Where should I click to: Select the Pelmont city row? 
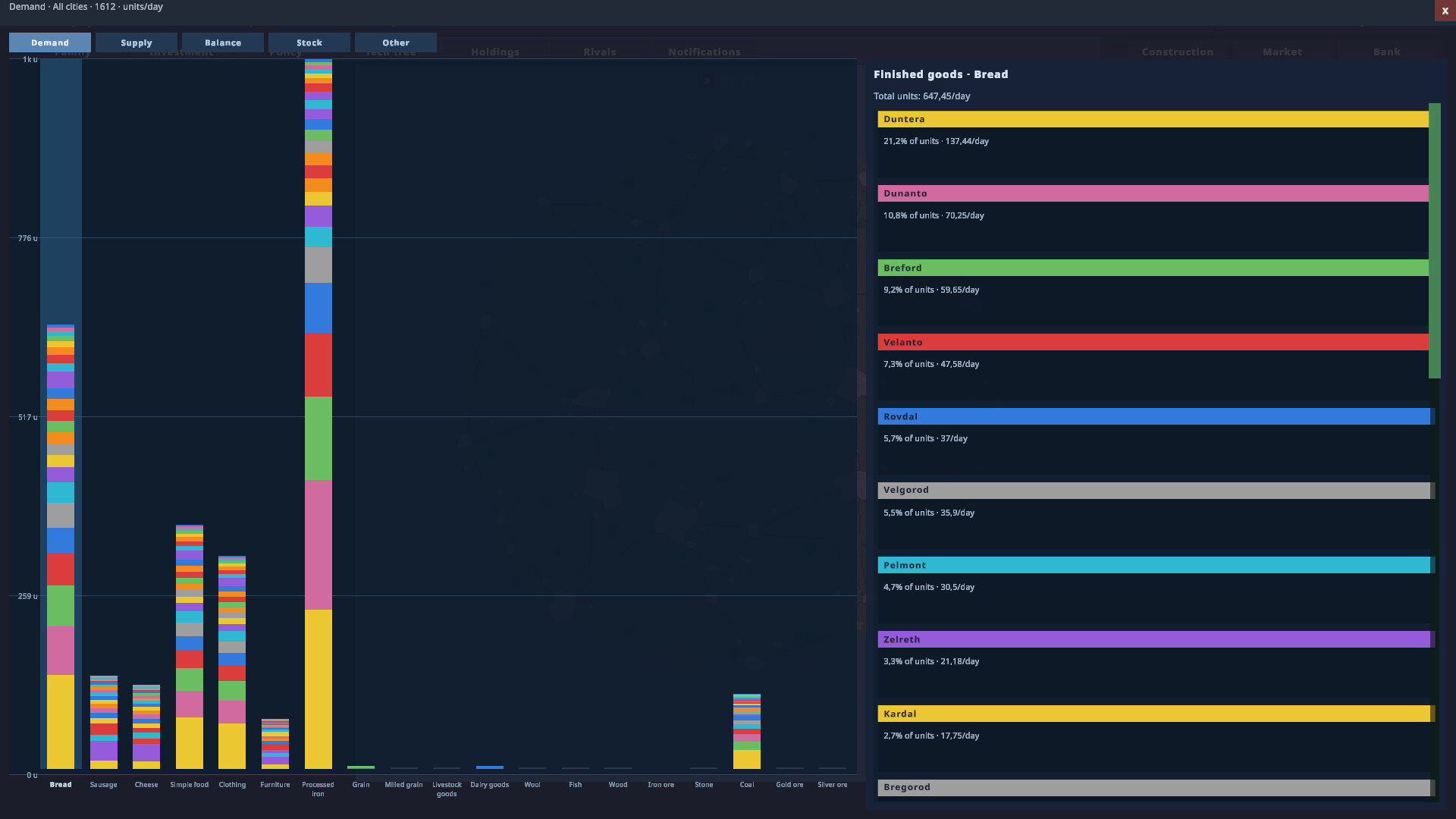(x=1154, y=565)
